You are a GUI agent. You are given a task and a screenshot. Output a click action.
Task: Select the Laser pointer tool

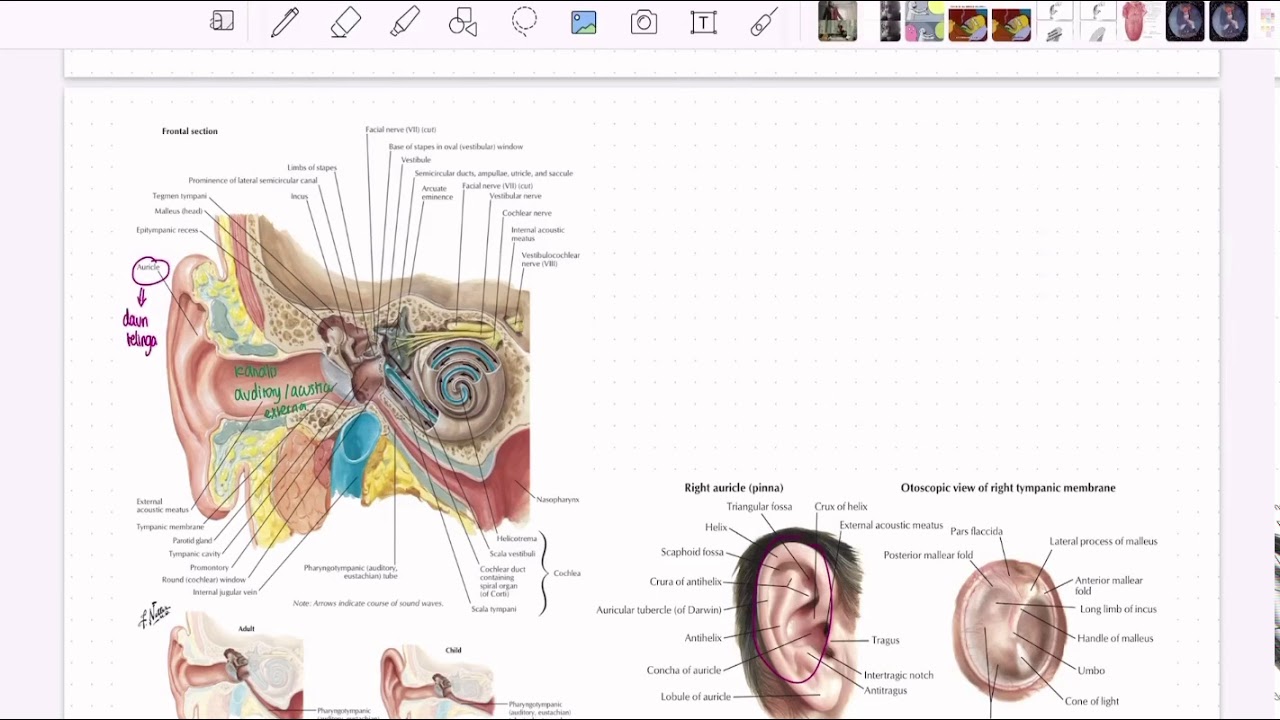pyautogui.click(x=764, y=22)
